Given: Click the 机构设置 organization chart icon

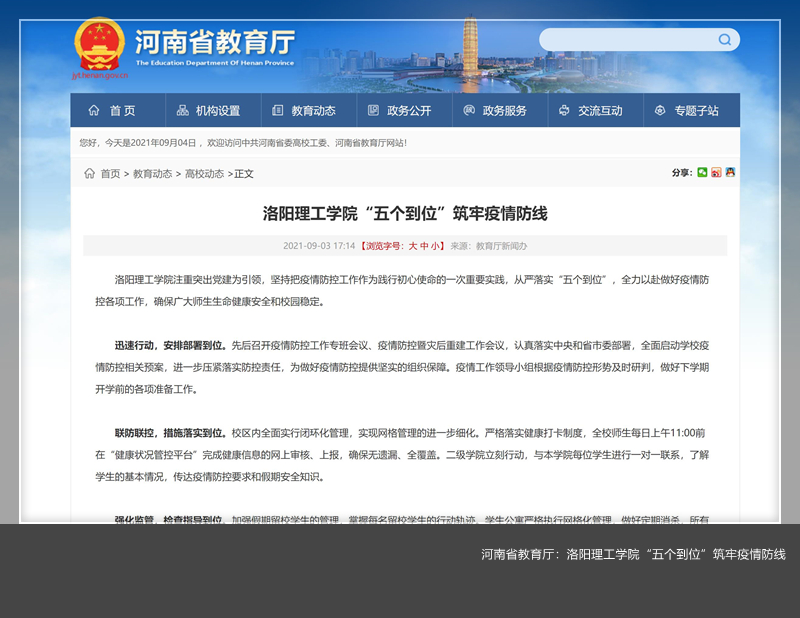Looking at the screenshot, I should [x=183, y=110].
